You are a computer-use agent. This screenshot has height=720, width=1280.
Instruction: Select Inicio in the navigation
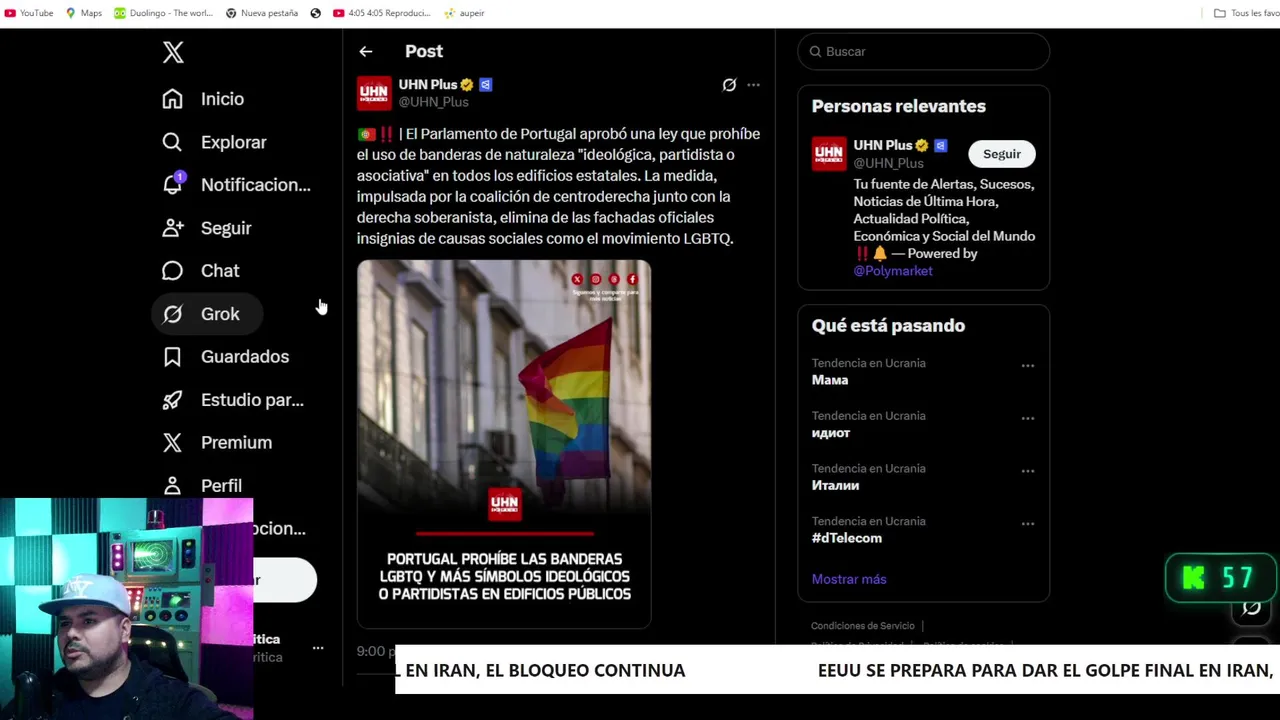[222, 99]
